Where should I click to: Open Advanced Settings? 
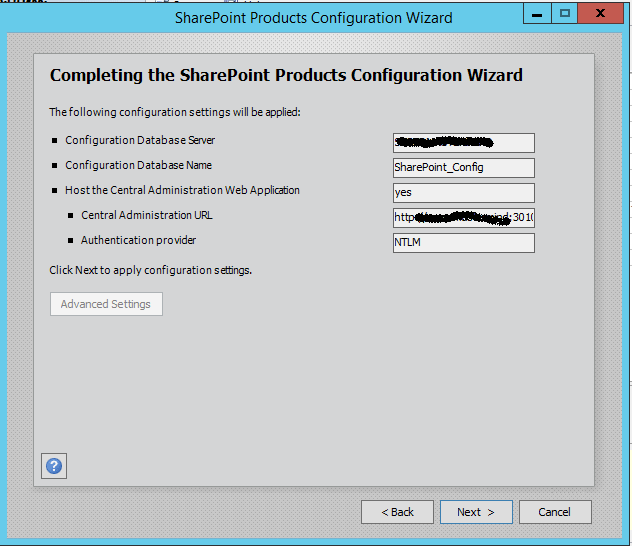(106, 304)
